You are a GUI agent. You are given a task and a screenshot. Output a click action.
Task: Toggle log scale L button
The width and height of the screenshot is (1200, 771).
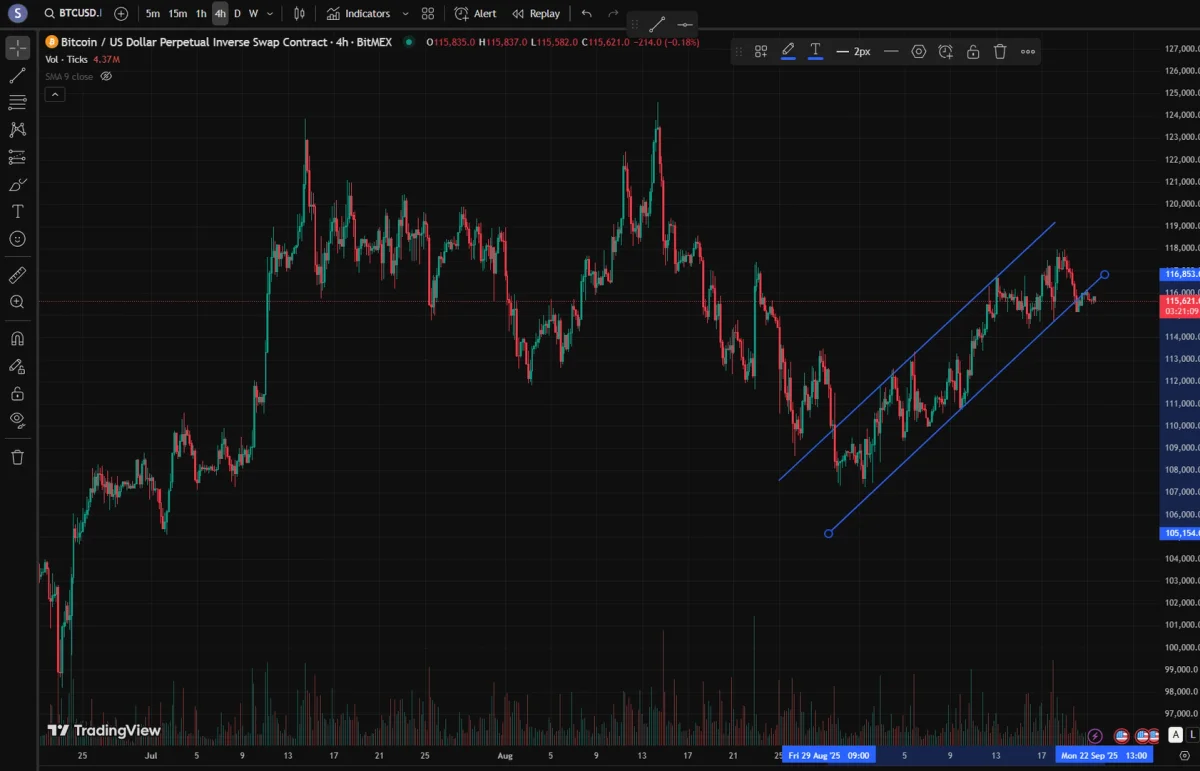pyautogui.click(x=1193, y=735)
